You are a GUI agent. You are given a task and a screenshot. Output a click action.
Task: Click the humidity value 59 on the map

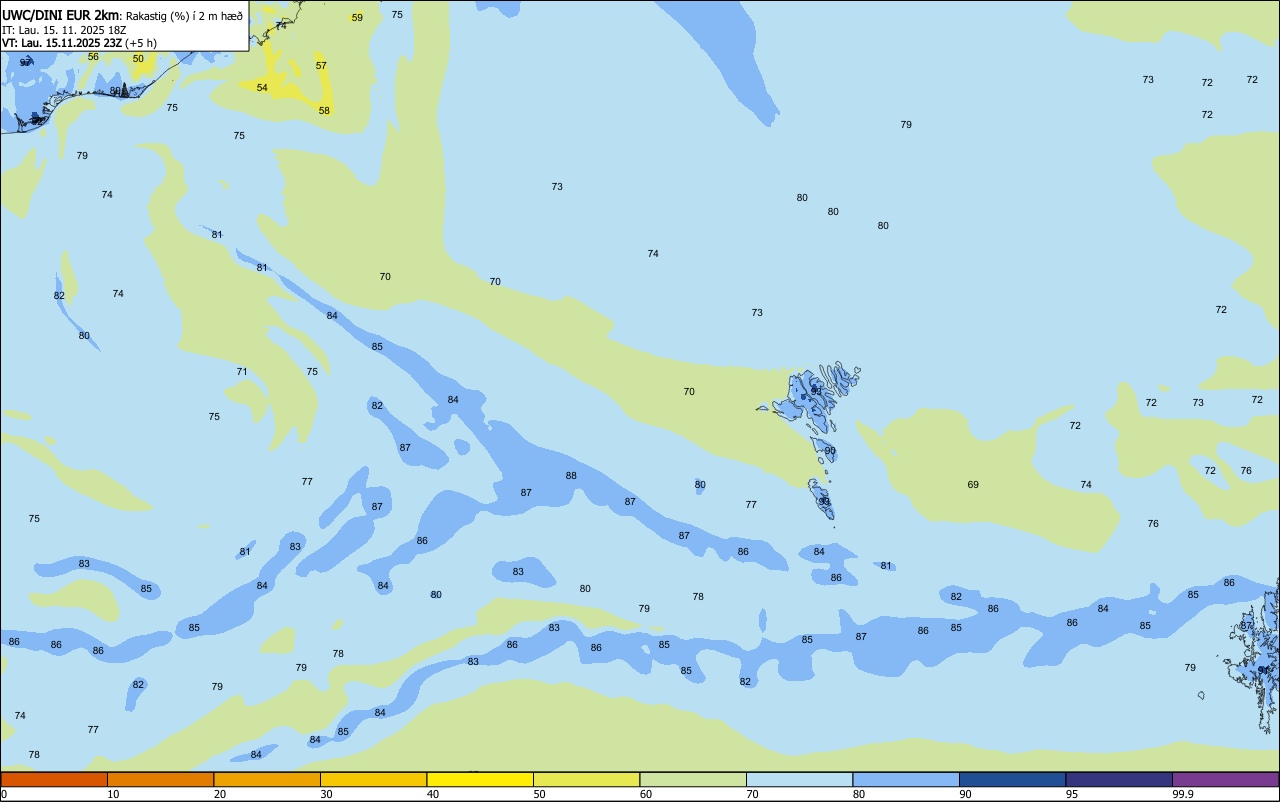pyautogui.click(x=357, y=18)
